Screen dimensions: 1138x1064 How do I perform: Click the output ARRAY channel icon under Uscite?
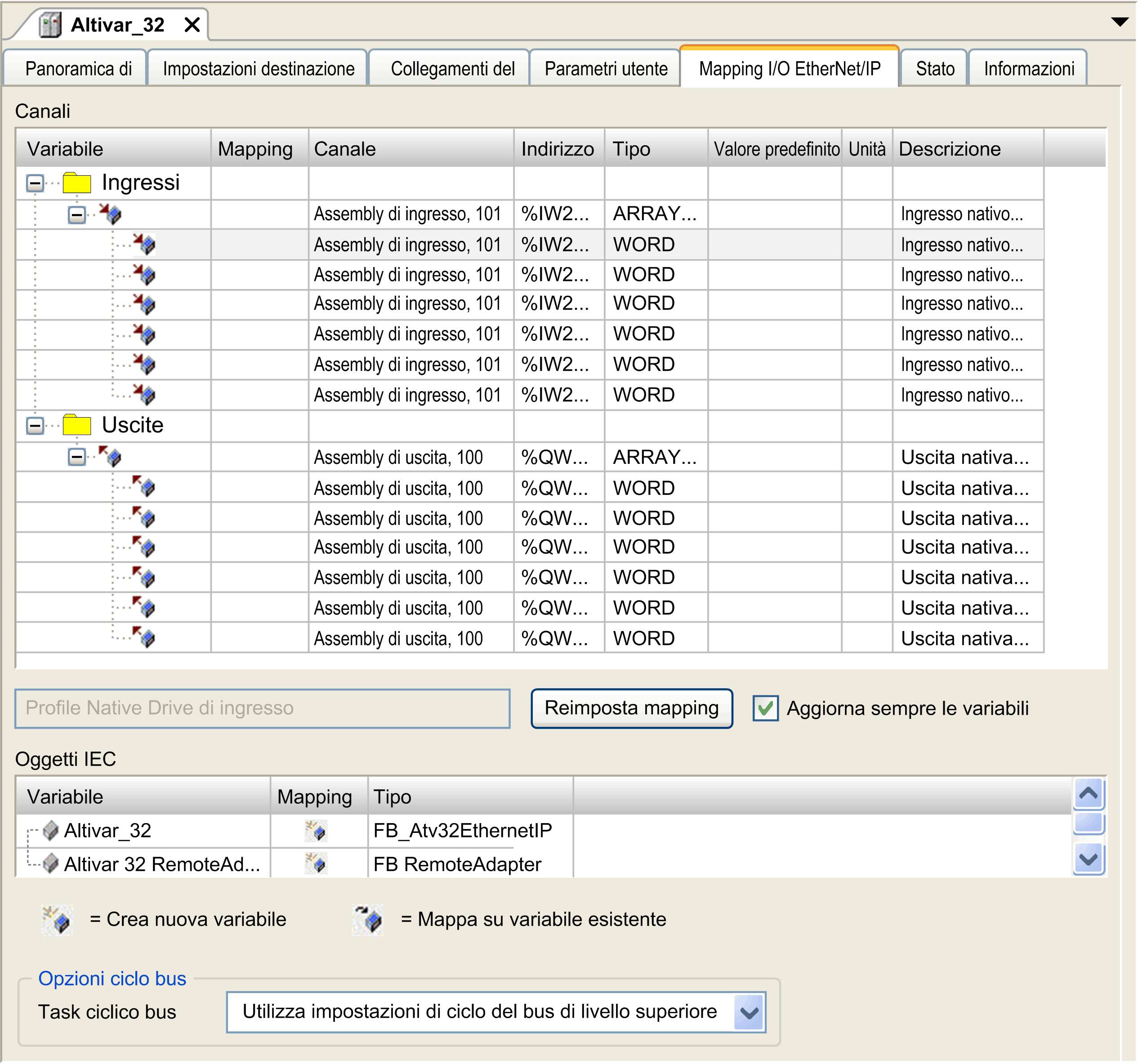coord(110,457)
